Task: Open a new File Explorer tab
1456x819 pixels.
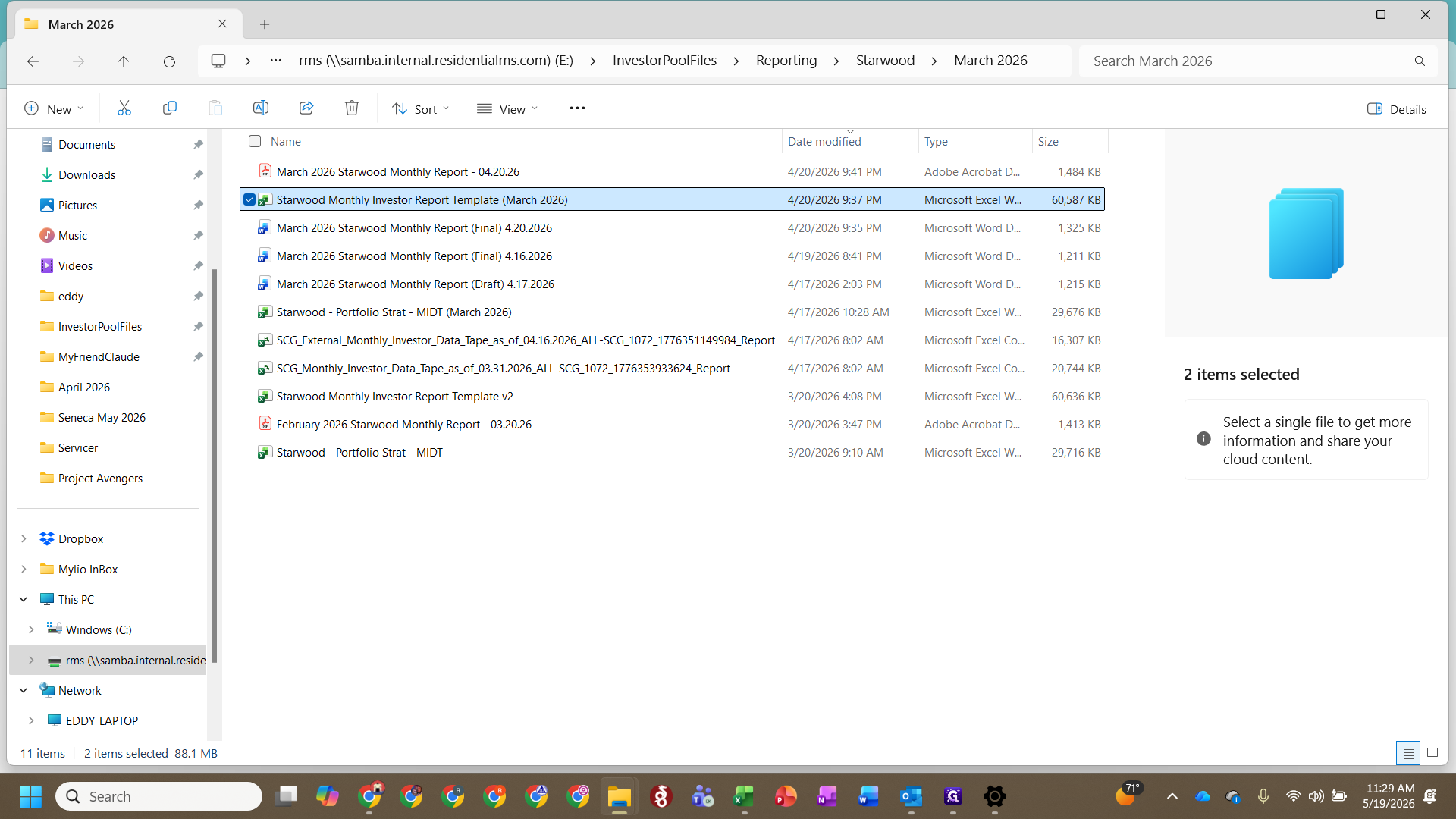Action: pyautogui.click(x=265, y=24)
